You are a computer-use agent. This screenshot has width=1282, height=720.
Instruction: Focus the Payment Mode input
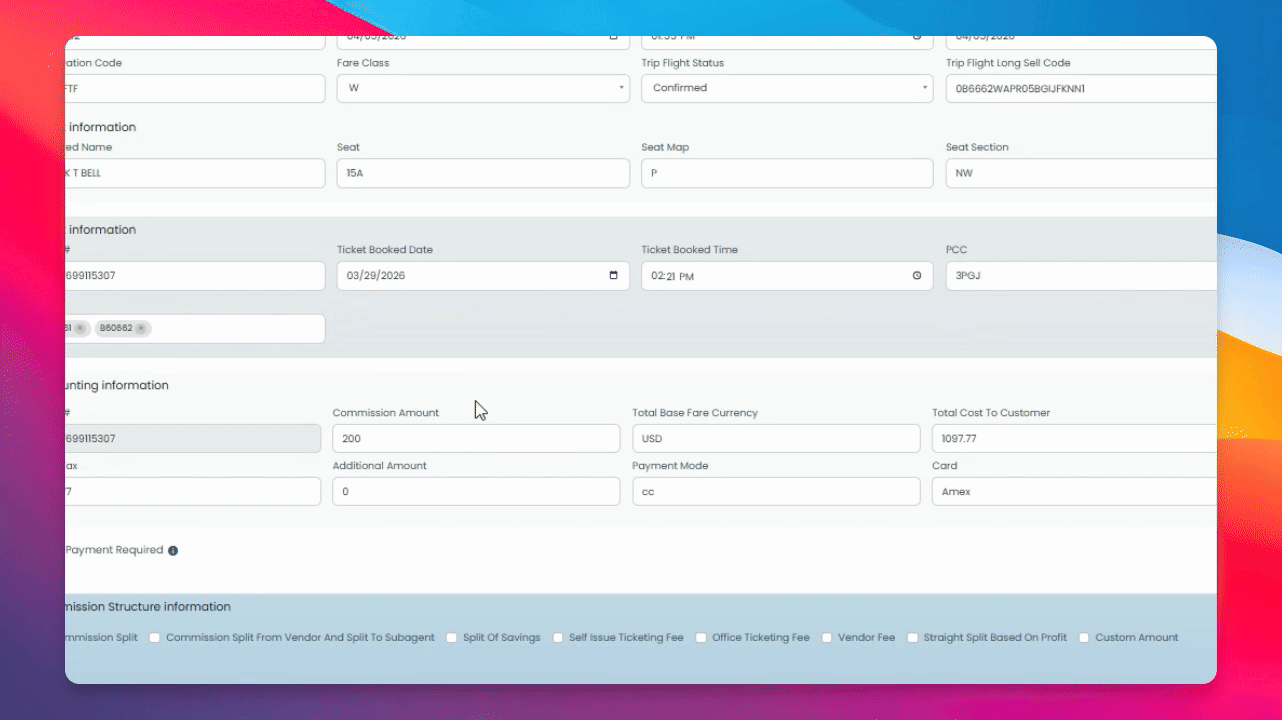776,491
